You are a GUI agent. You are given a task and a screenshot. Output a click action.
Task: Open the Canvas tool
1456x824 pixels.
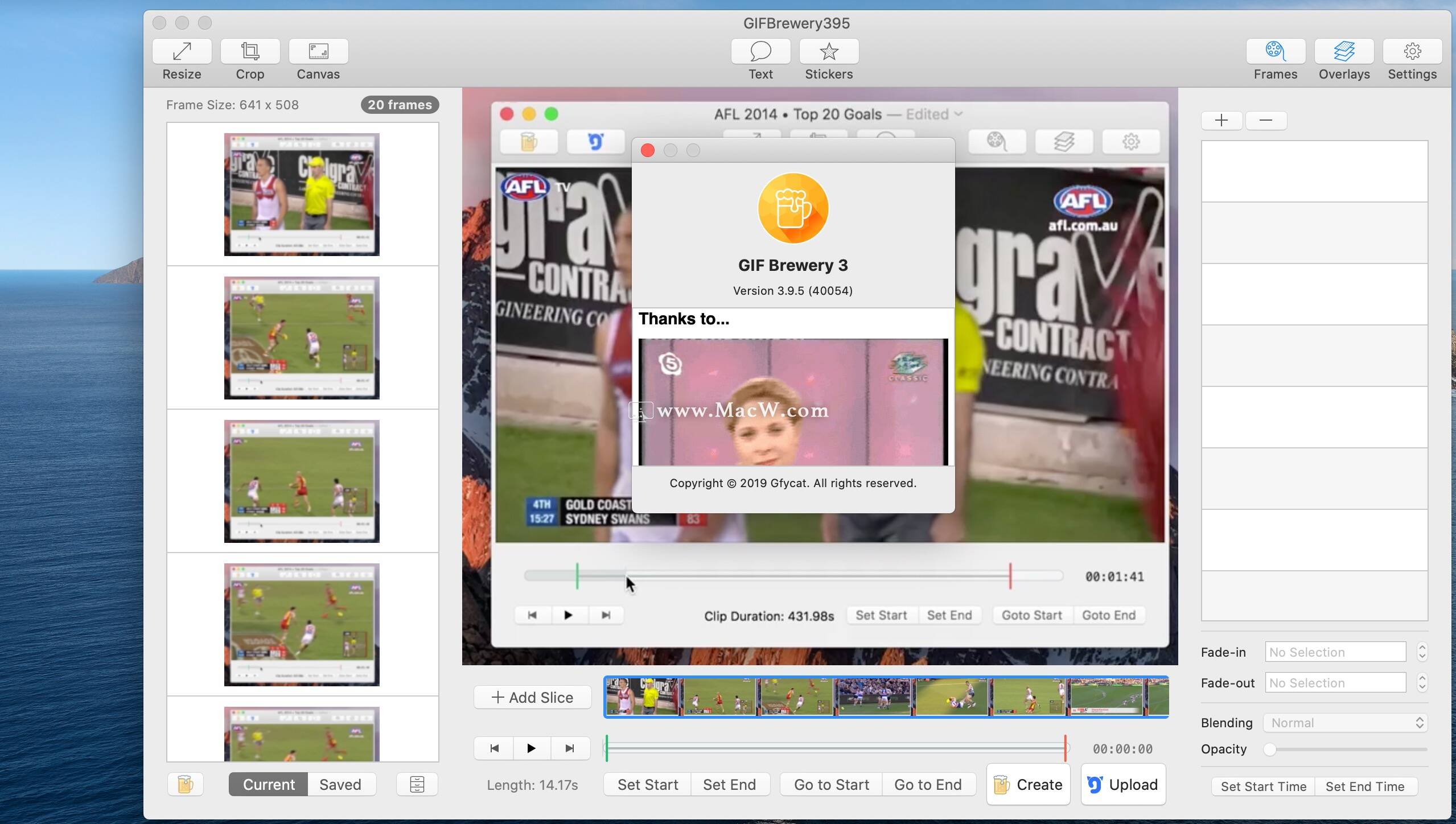coord(318,52)
